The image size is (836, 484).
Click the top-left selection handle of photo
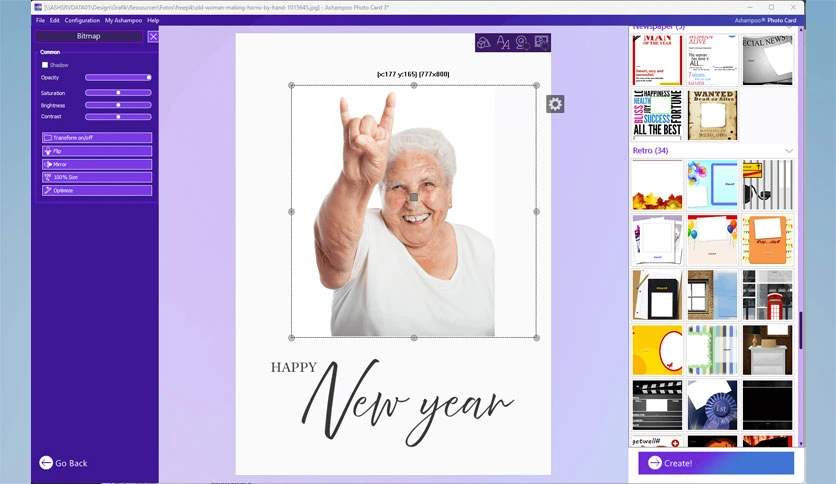tap(292, 85)
